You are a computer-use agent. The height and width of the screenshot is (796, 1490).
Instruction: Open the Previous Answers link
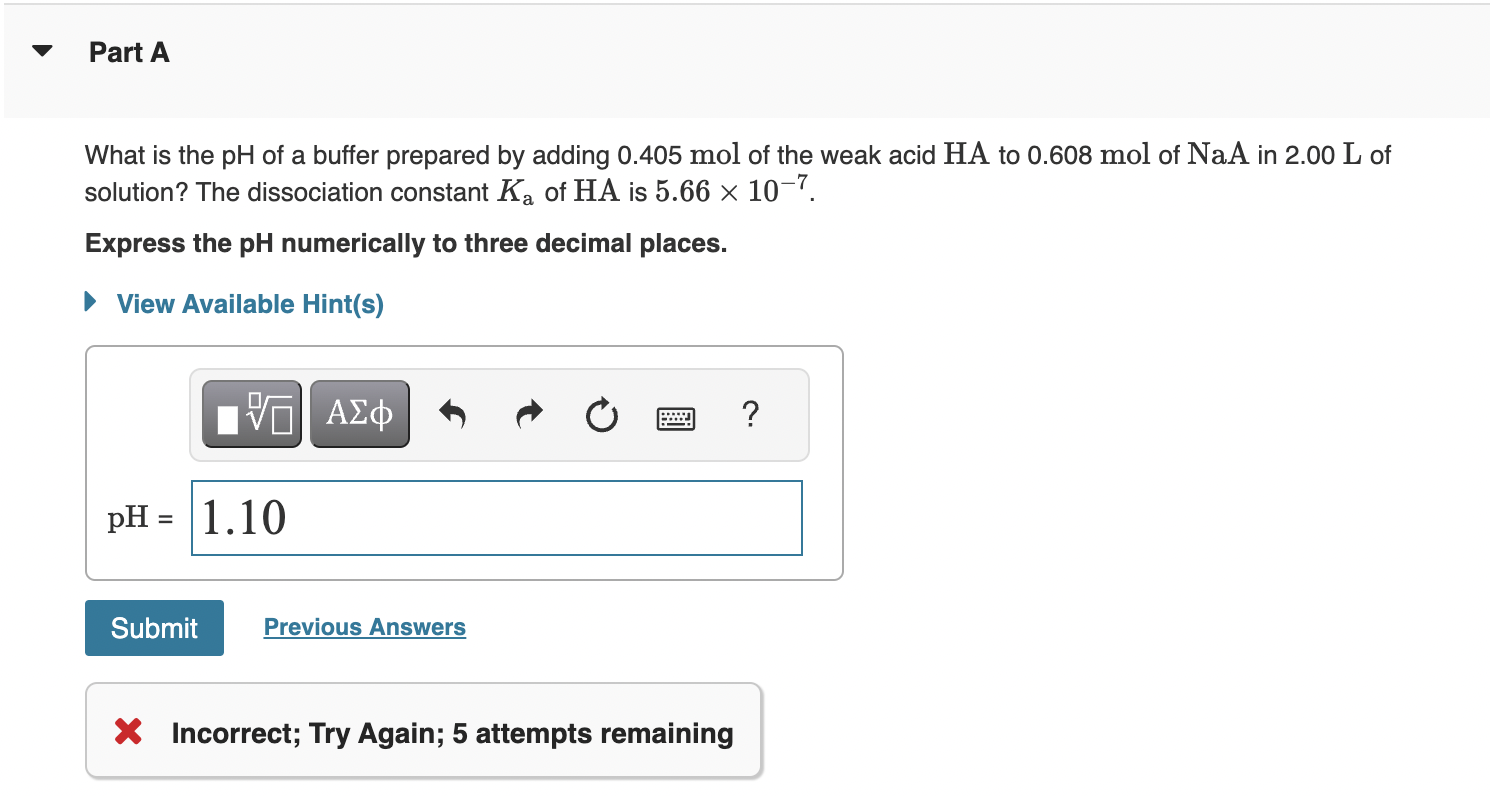(364, 626)
